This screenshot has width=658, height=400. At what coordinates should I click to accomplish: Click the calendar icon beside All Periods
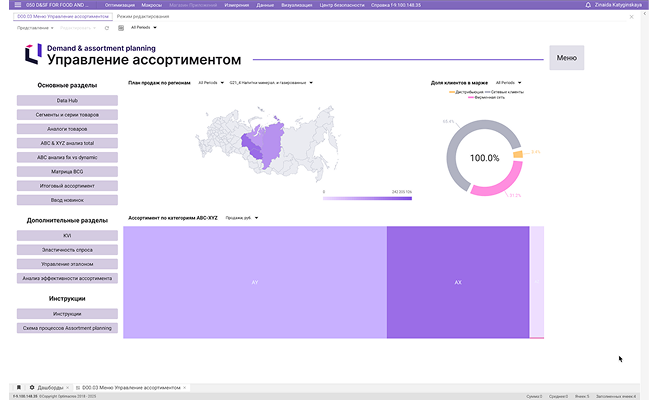[121, 27]
